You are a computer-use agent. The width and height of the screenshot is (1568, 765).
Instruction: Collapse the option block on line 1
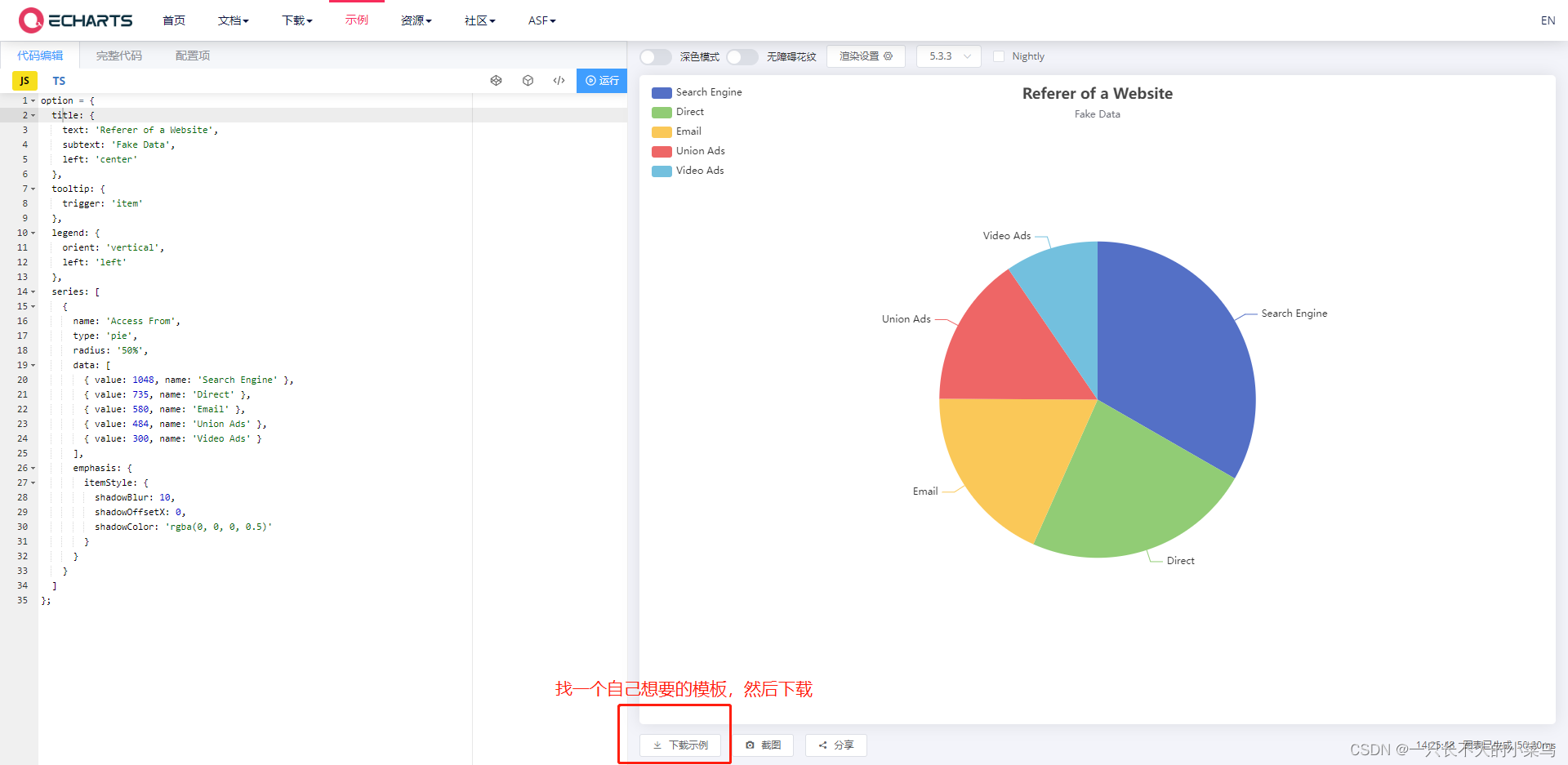tap(33, 100)
